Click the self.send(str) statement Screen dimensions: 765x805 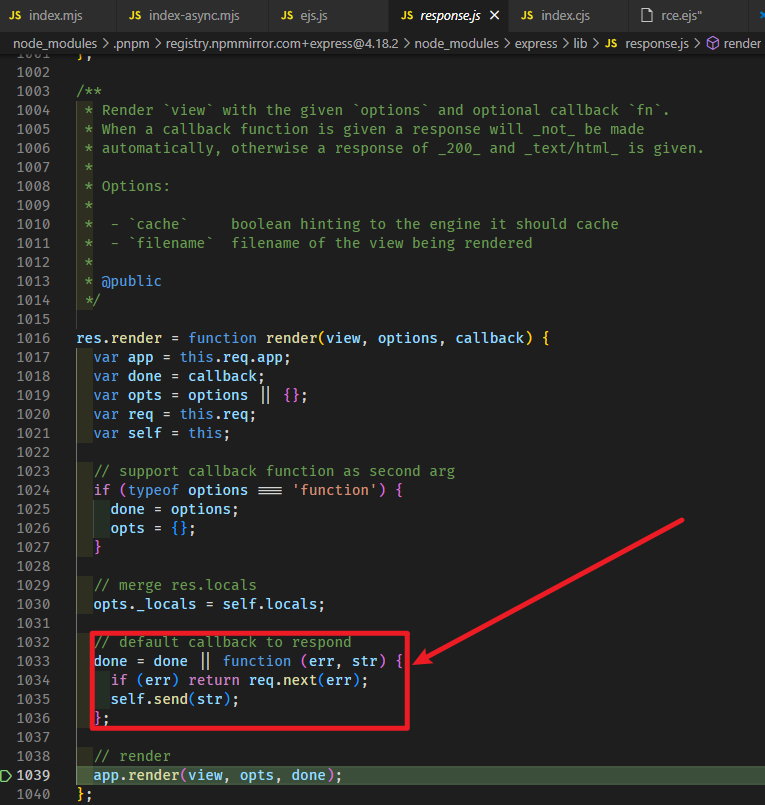click(x=175, y=699)
